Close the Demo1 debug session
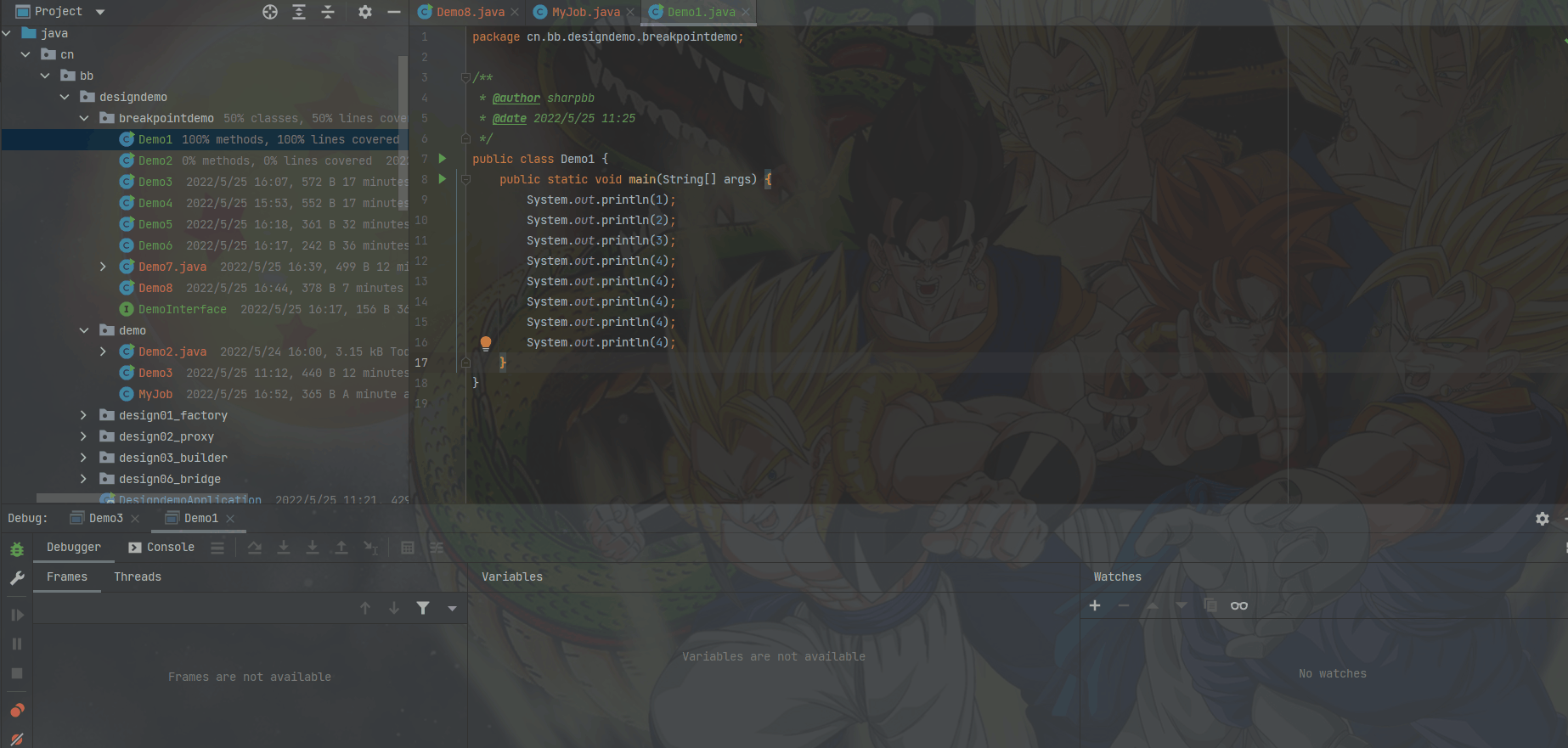This screenshot has height=748, width=1568. [x=230, y=519]
